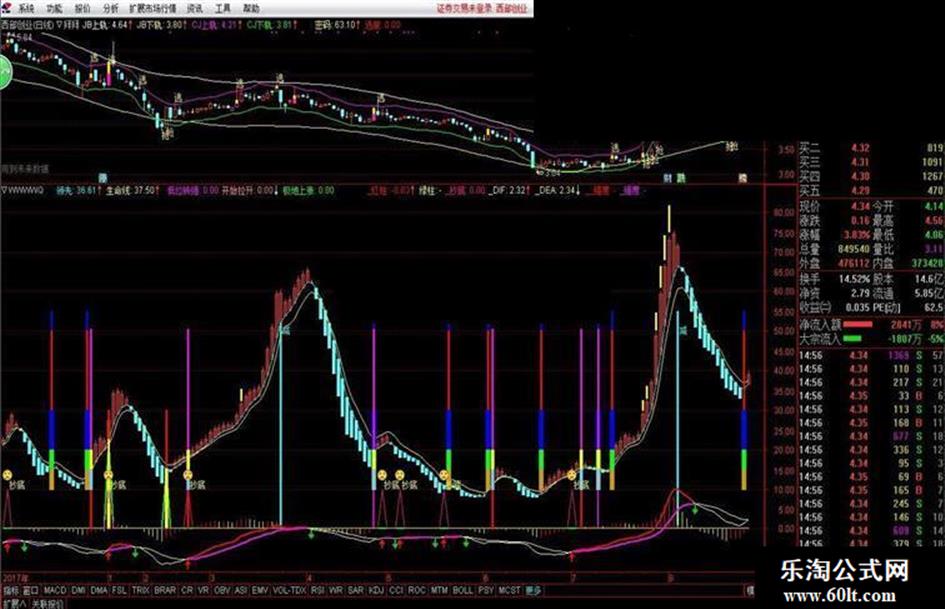Viewport: 945px width, 609px height.
Task: Click the 换手 value 14.52%
Action: point(855,279)
